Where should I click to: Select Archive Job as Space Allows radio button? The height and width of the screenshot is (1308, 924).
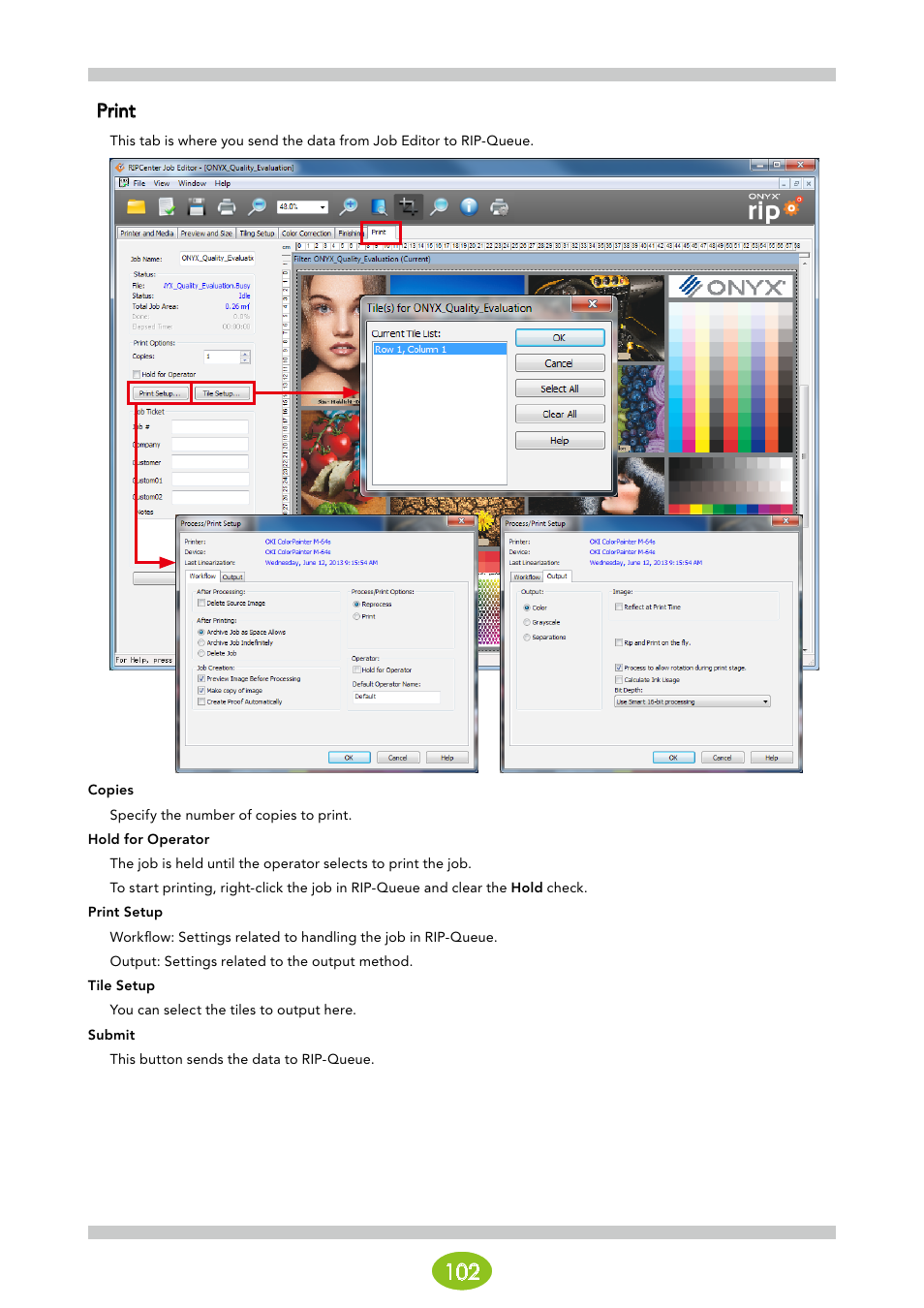pos(201,632)
